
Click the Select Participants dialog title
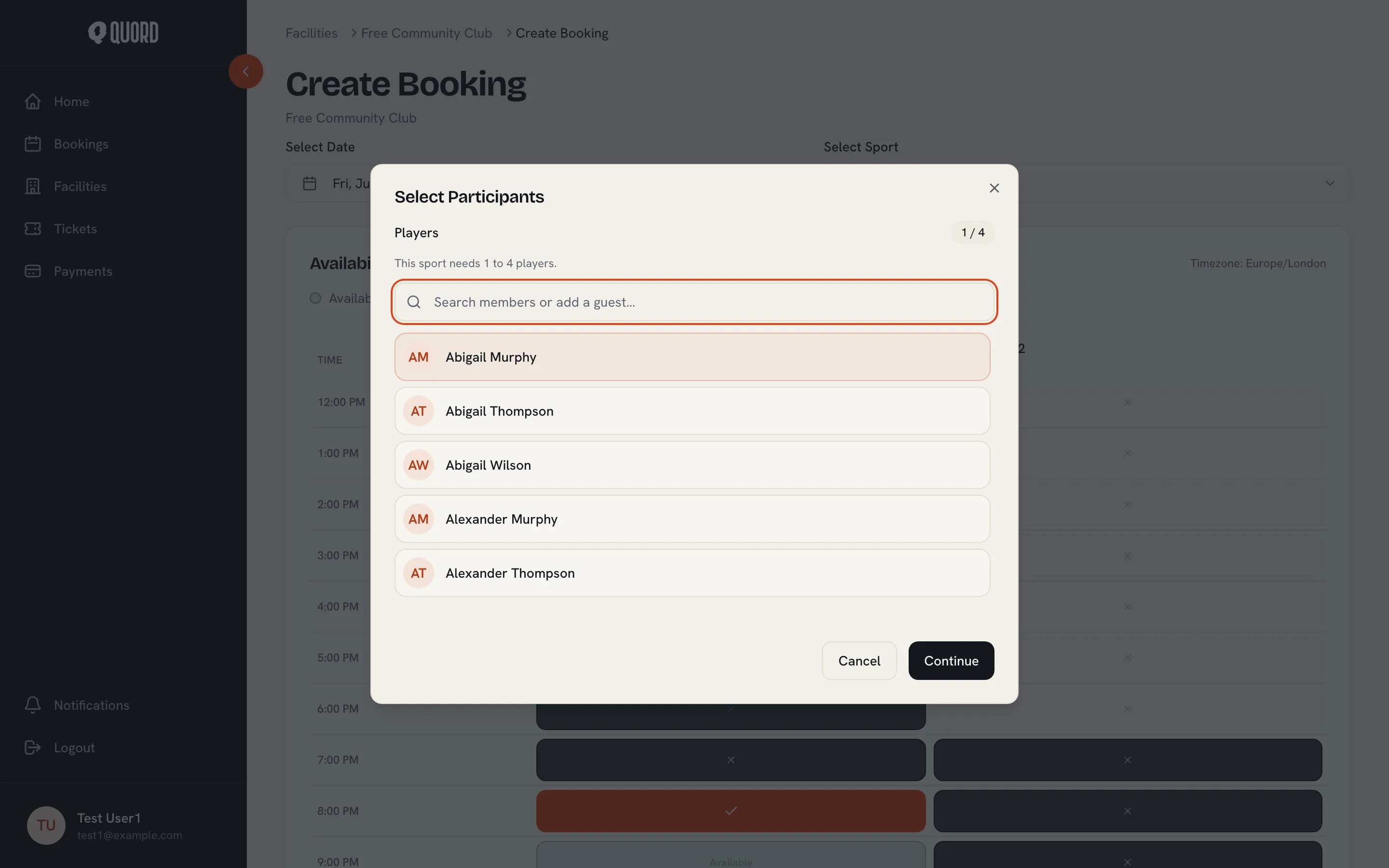coord(469,197)
